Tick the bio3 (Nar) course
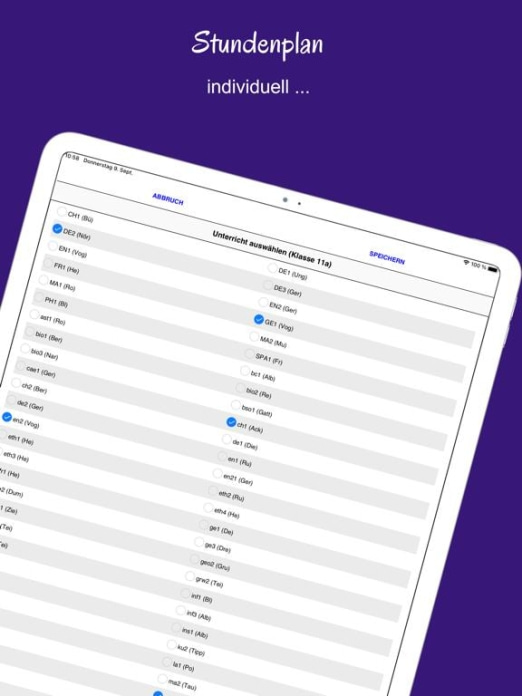 25,348
